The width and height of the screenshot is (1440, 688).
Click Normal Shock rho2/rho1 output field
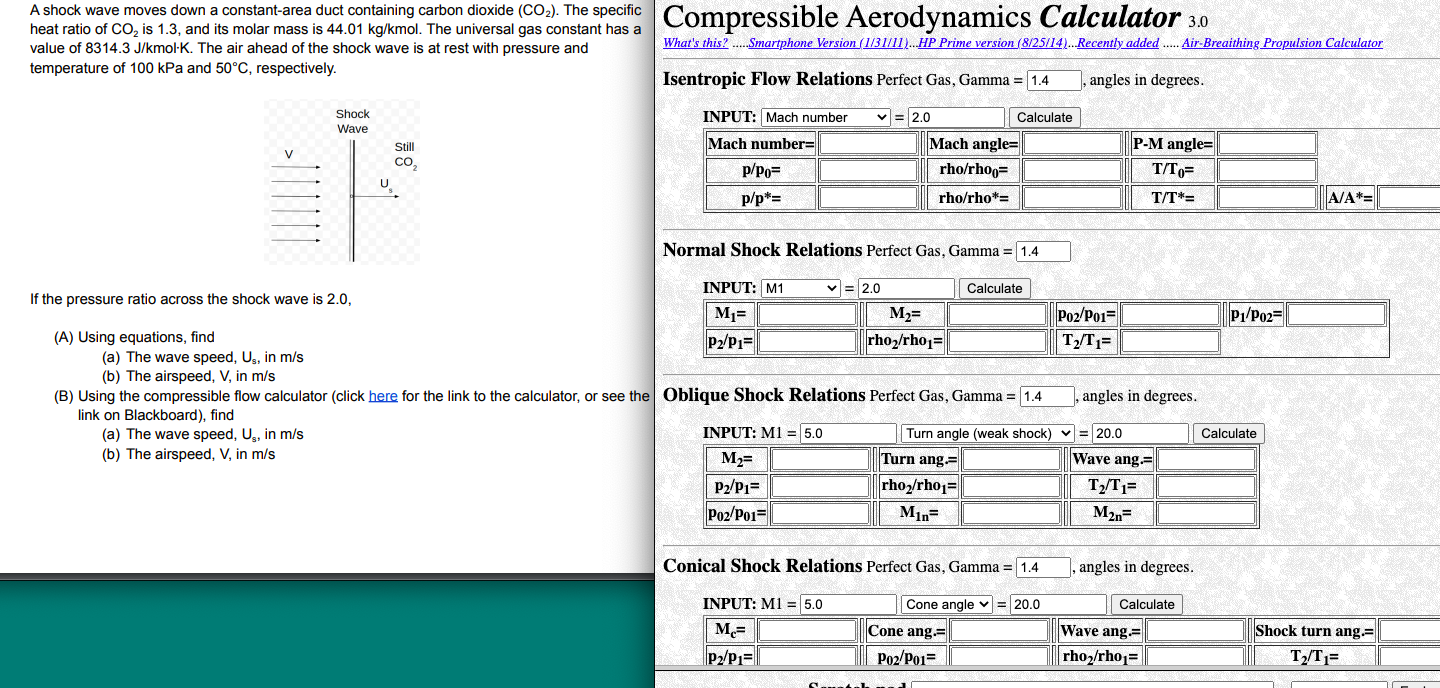tap(997, 342)
